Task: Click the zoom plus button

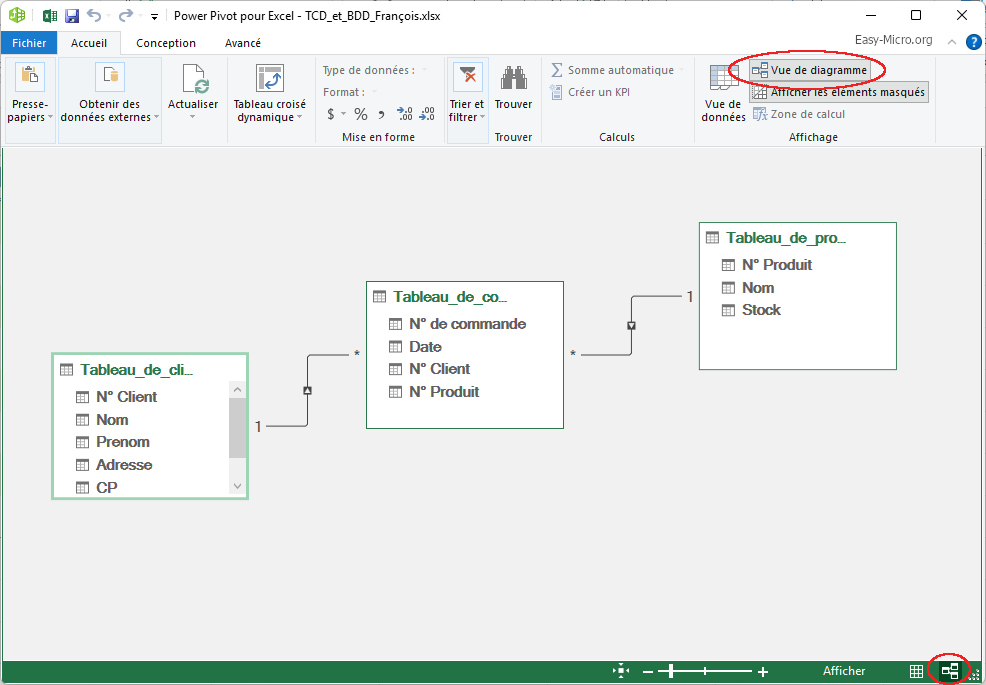Action: (x=763, y=672)
